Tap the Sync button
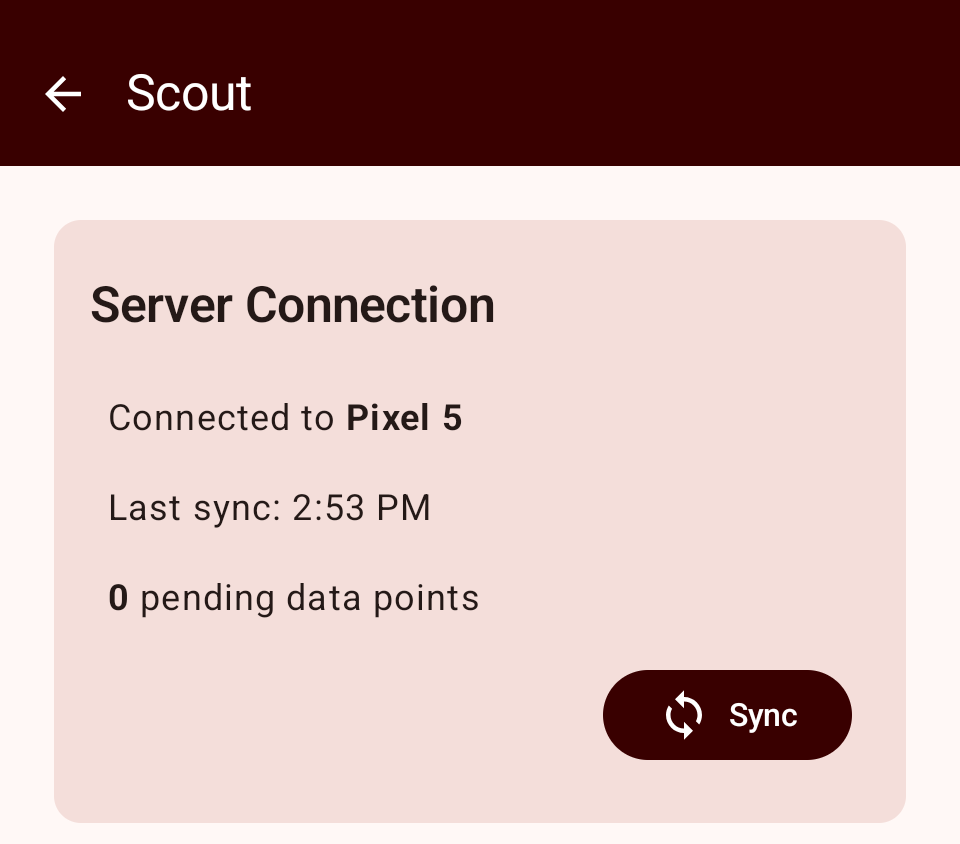Image resolution: width=960 pixels, height=844 pixels. click(727, 715)
